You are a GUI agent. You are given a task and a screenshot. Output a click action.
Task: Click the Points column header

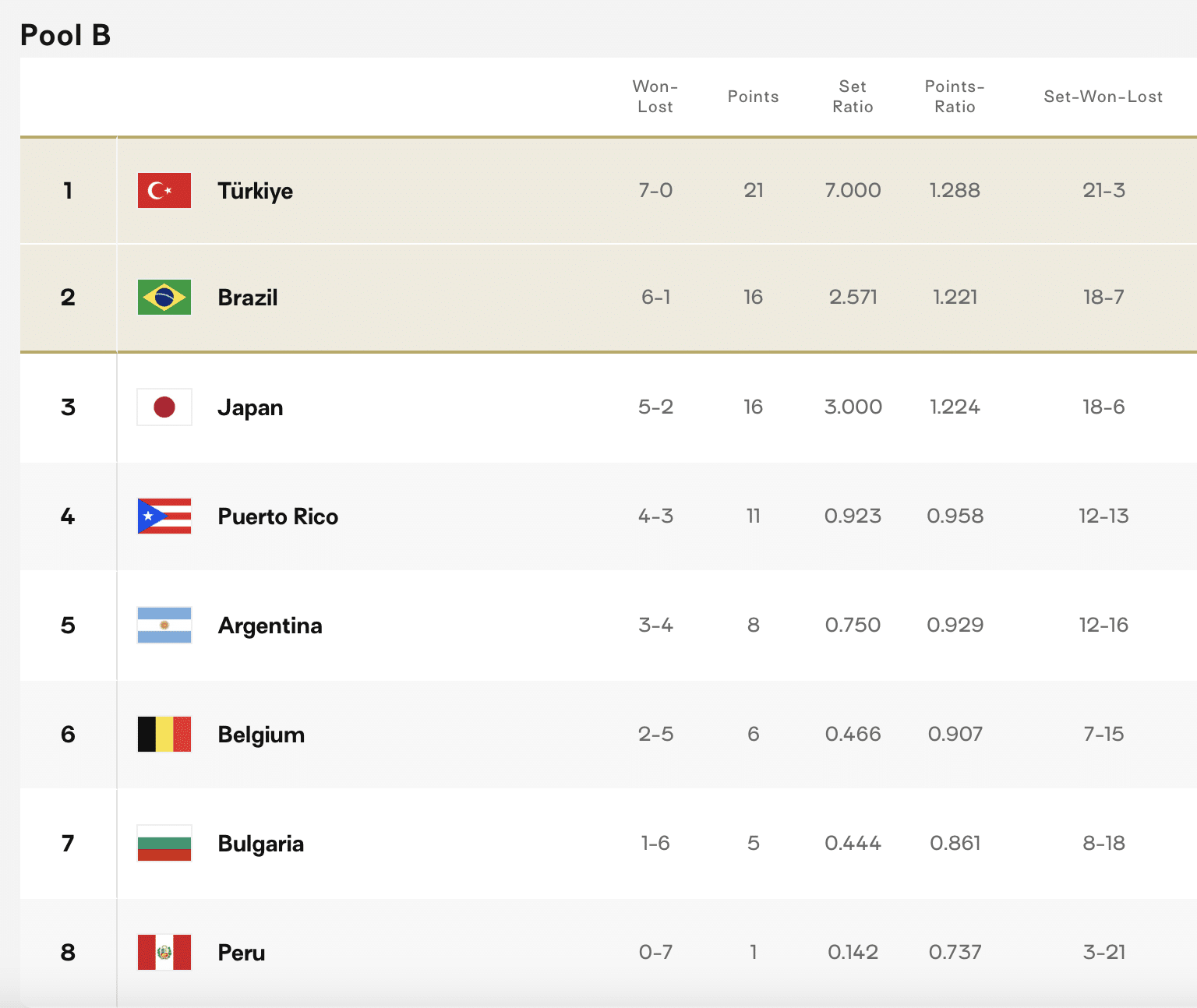coord(753,97)
